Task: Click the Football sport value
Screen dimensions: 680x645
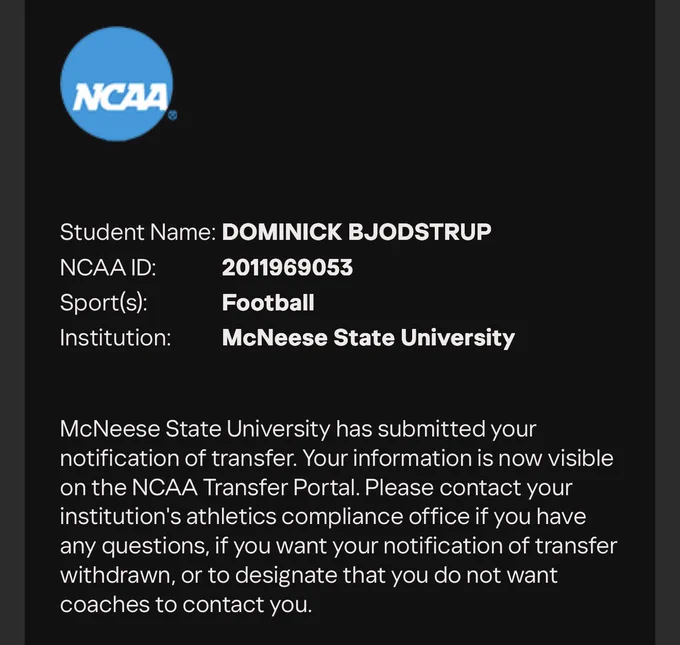Action: pos(268,302)
